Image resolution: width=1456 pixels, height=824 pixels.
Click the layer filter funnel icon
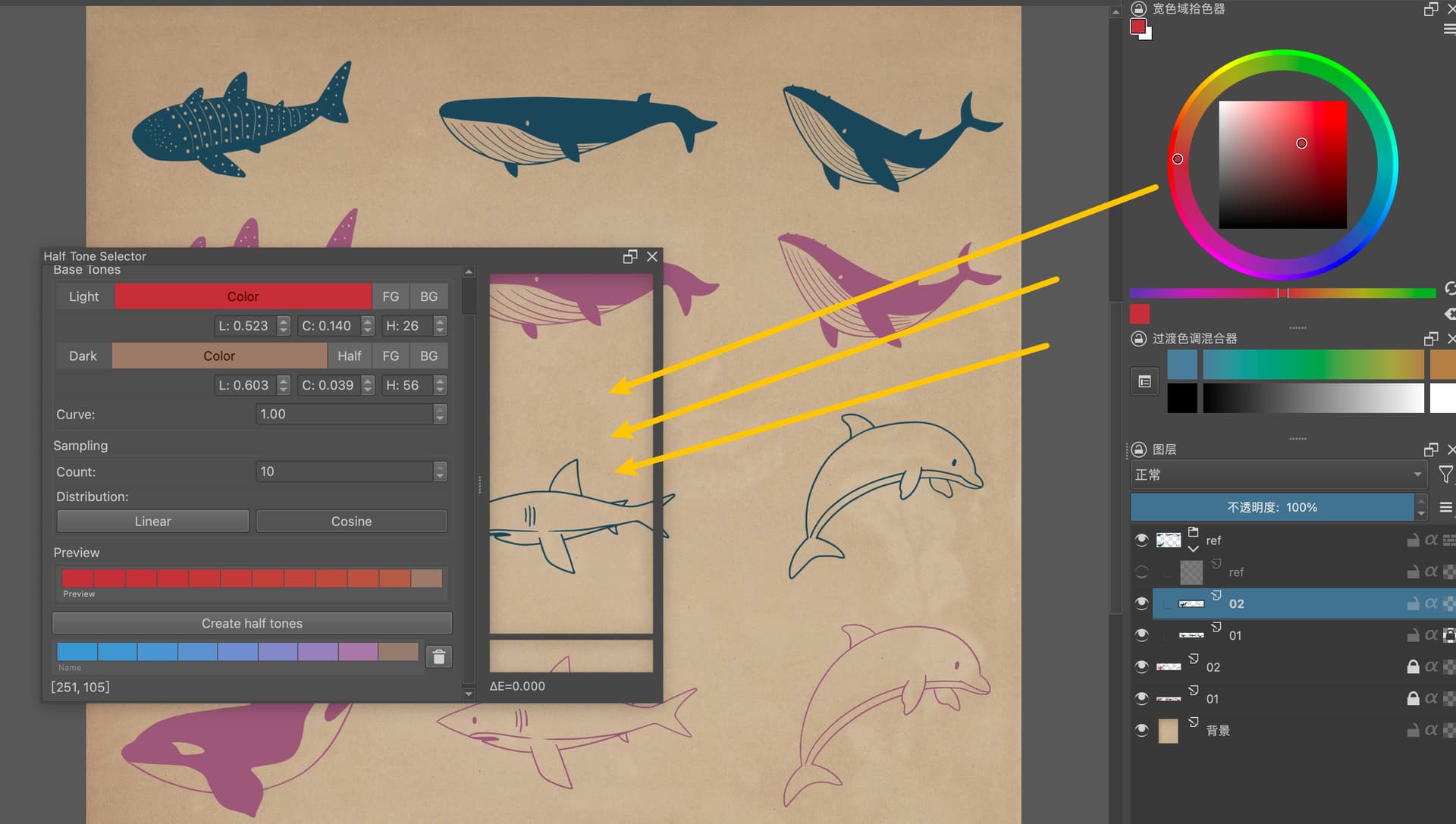click(1445, 475)
